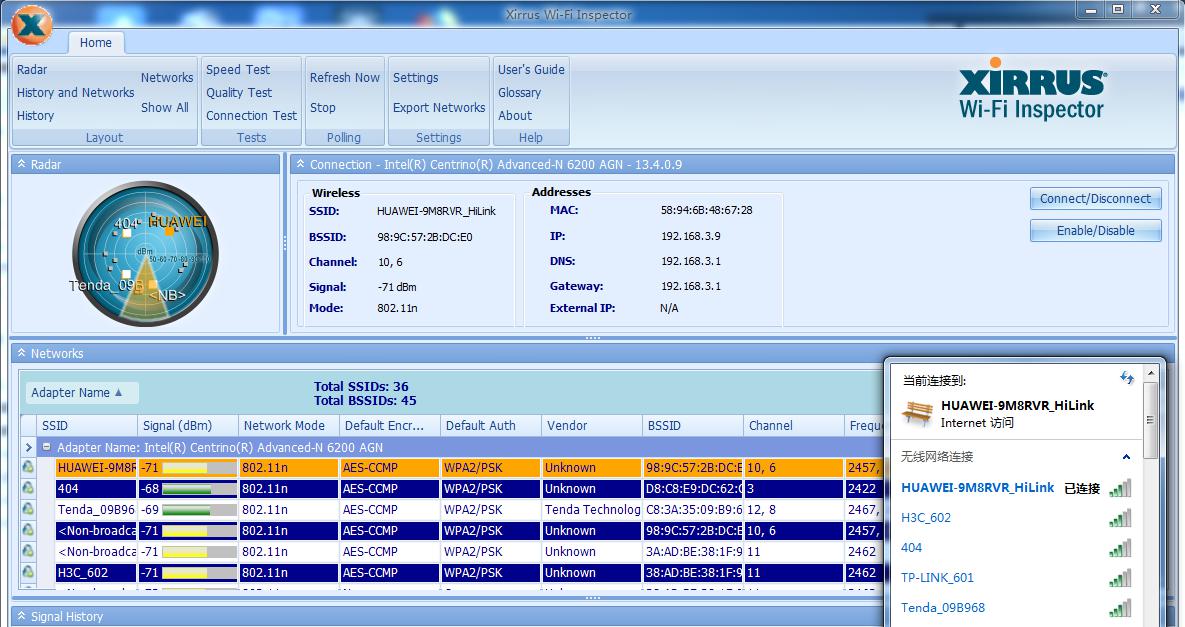Run the Speed Test
The height and width of the screenshot is (627, 1185).
click(238, 69)
